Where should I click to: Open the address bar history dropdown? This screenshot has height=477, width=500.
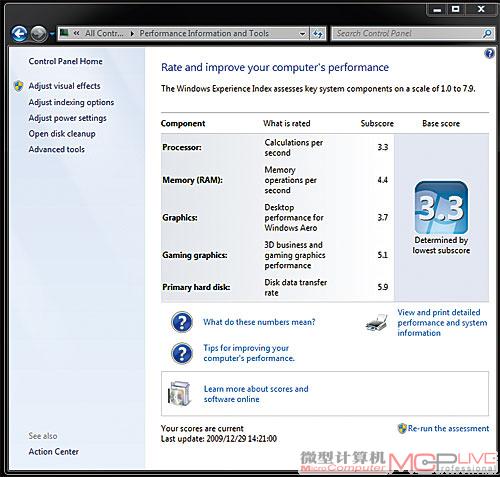[x=302, y=34]
